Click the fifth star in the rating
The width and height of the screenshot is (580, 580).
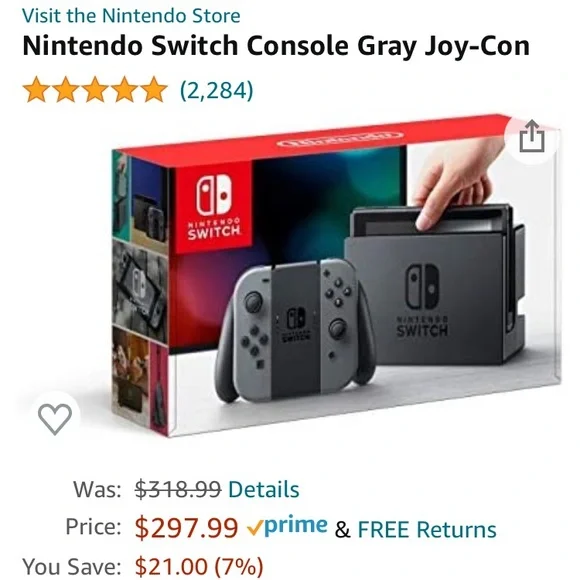point(154,90)
